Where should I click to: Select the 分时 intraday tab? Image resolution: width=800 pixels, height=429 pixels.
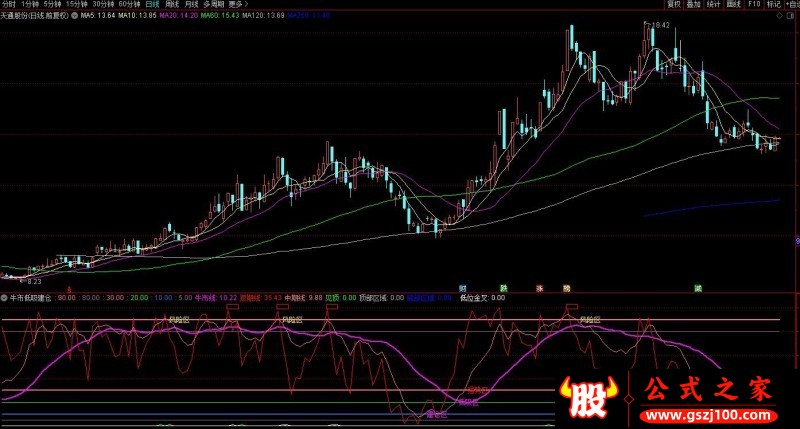point(9,5)
